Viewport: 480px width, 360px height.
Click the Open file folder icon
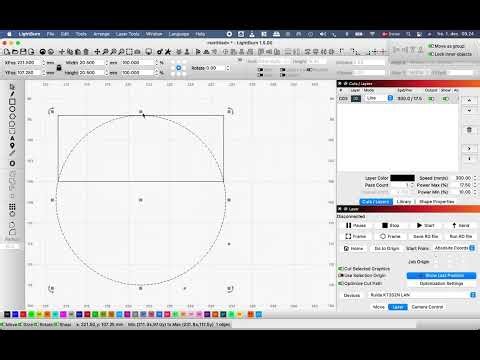click(15, 52)
